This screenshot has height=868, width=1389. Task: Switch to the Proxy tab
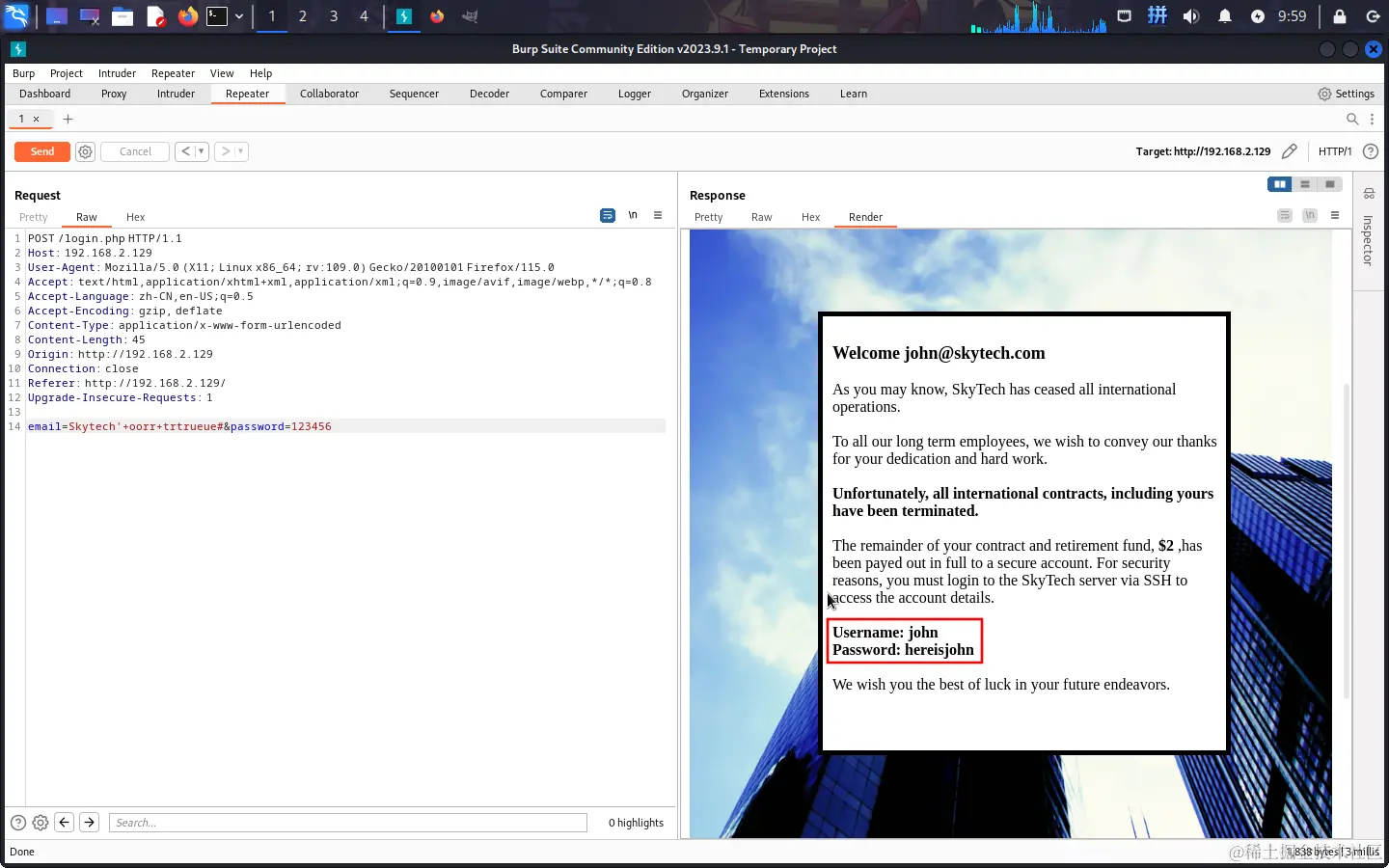[114, 94]
